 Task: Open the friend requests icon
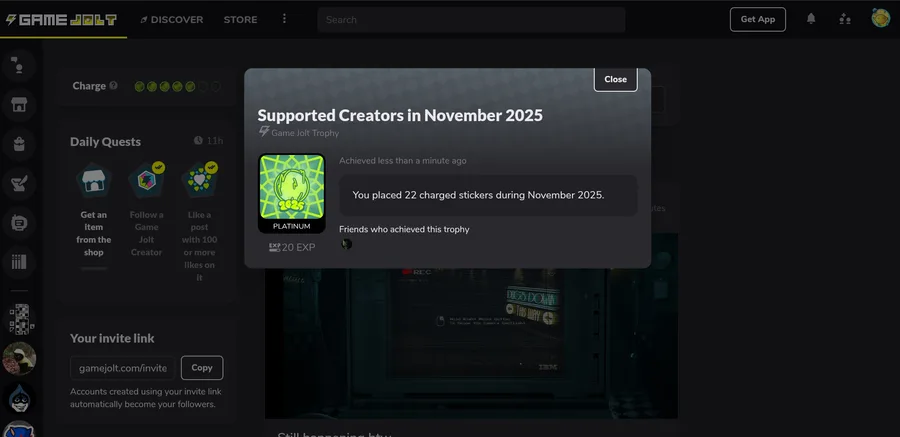click(x=844, y=19)
